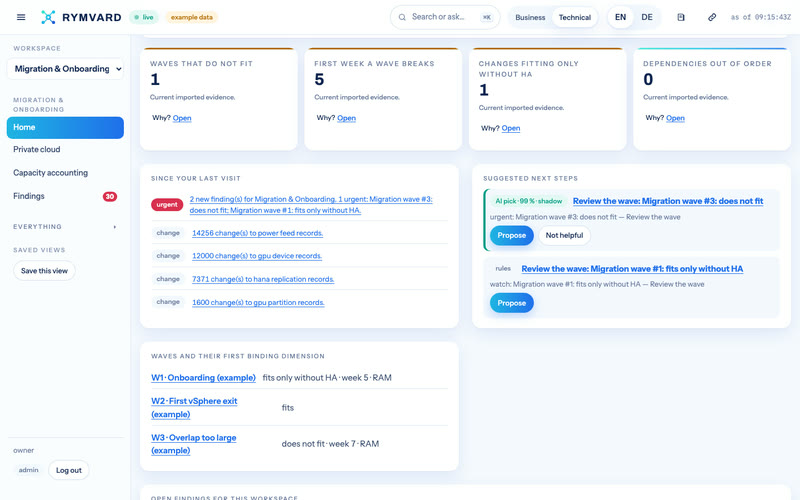Viewport: 800px width, 500px height.
Task: Open Why link for Waves that do not fit
Action: pyautogui.click(x=182, y=118)
